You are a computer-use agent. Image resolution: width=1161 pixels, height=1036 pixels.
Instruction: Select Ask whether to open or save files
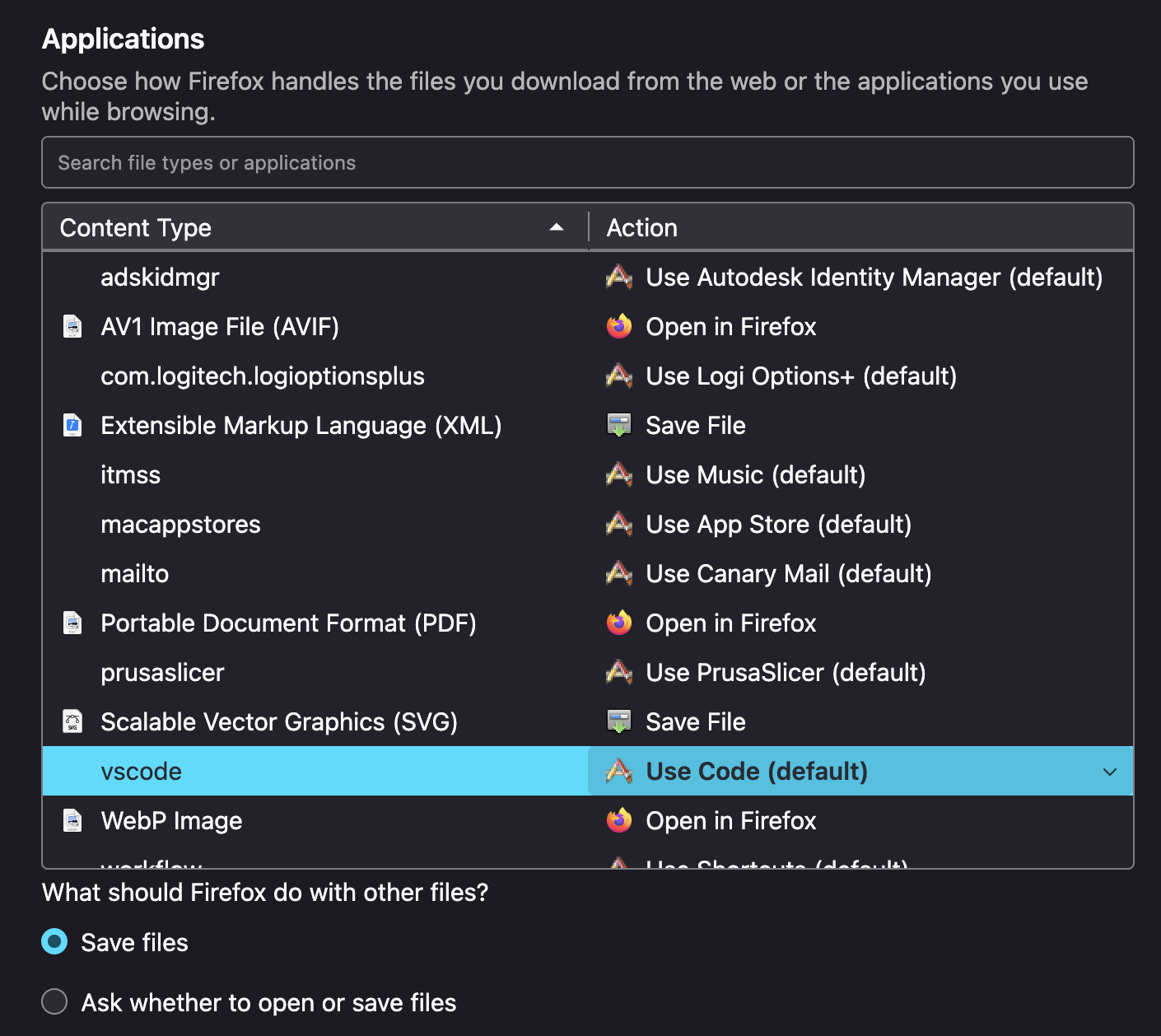pos(54,1001)
